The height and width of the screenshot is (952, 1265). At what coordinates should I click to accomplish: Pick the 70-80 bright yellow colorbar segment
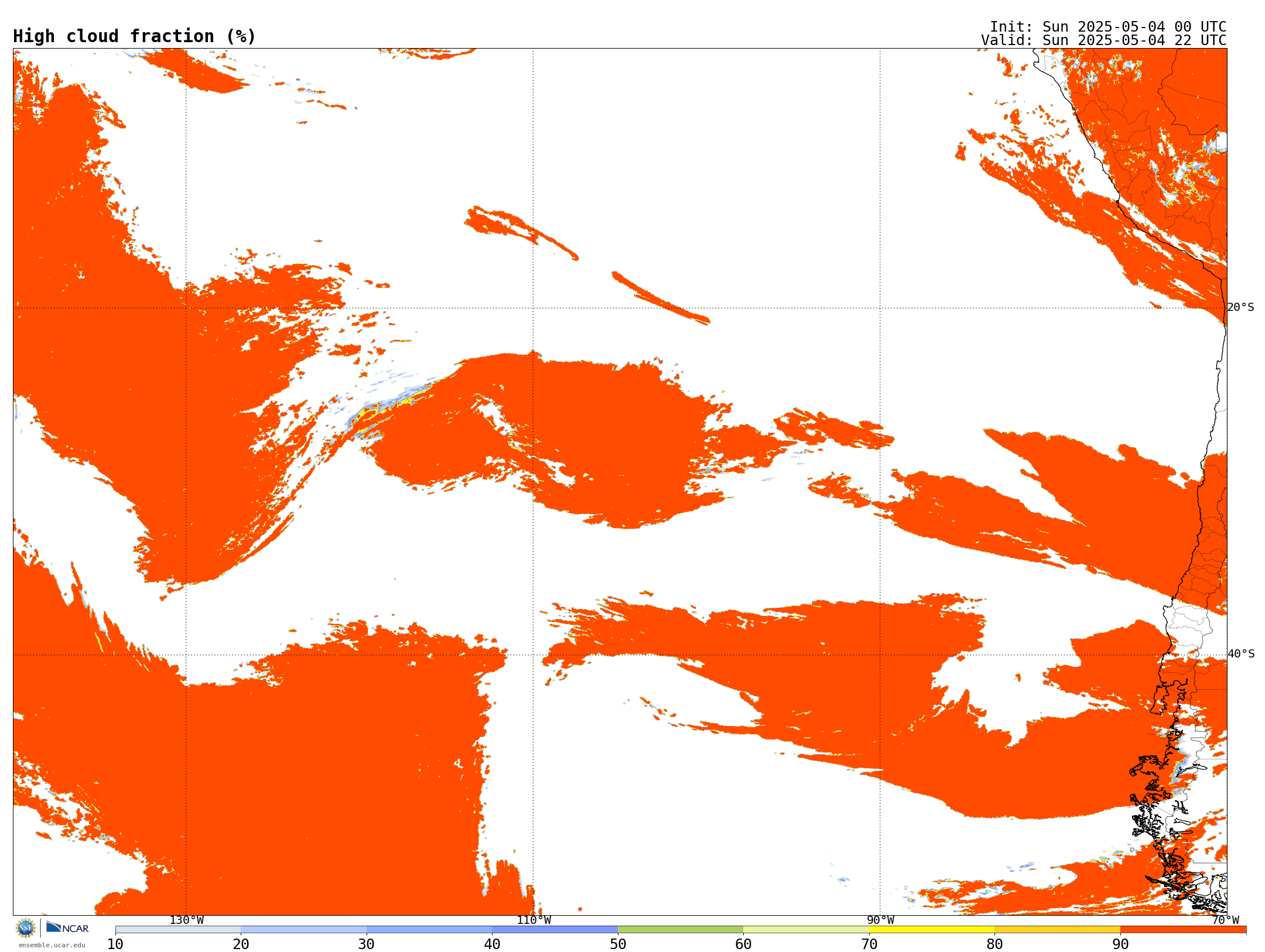932,930
